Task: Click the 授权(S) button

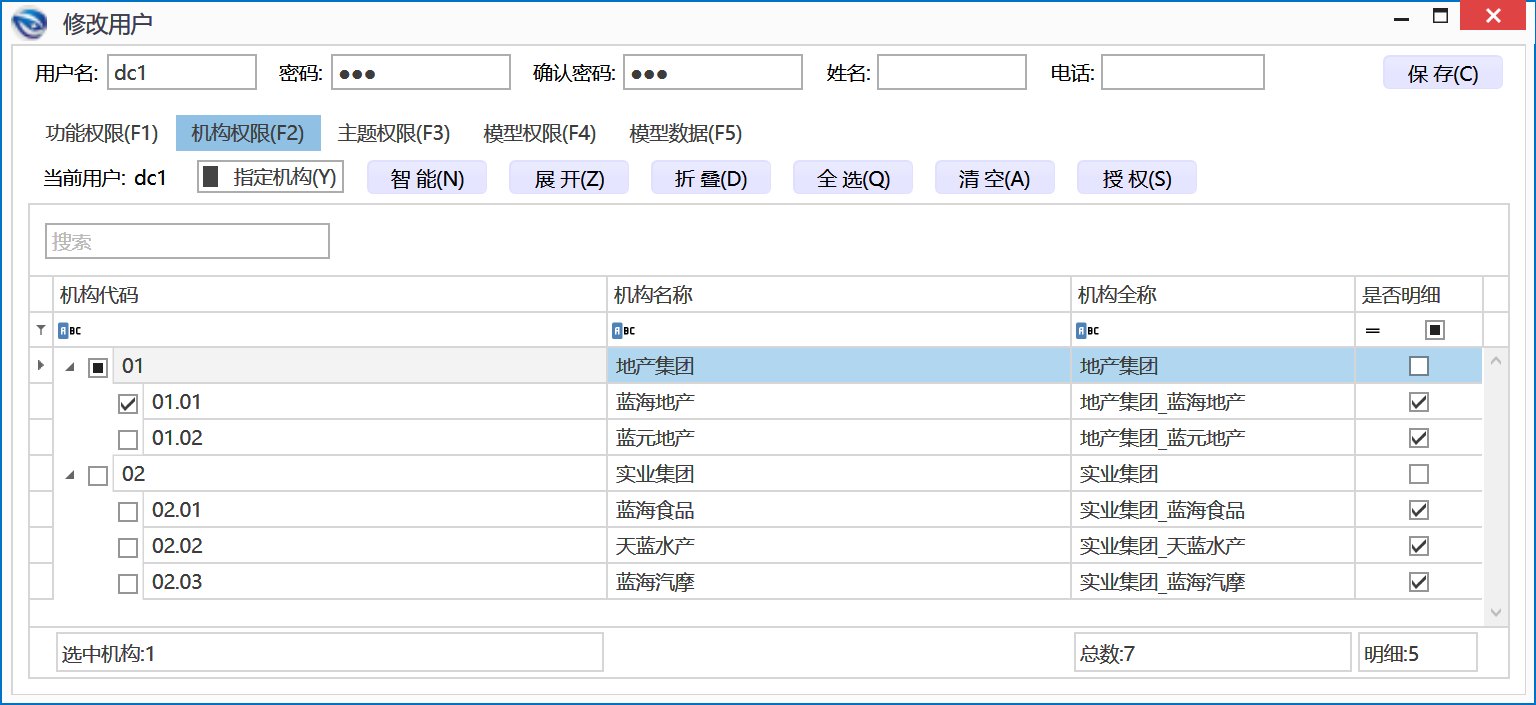Action: point(1137,179)
